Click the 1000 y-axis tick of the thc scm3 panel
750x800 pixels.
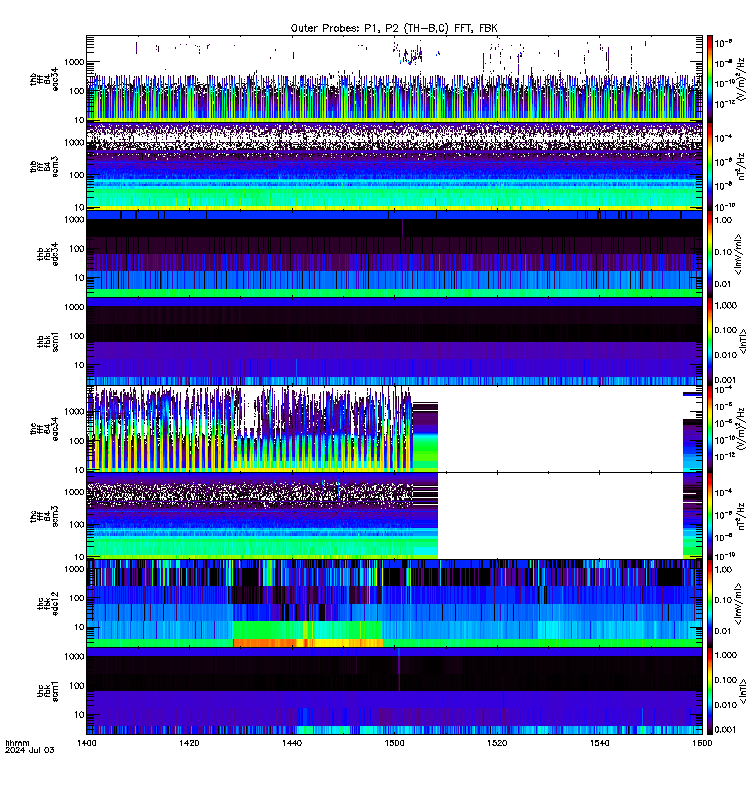pos(74,492)
